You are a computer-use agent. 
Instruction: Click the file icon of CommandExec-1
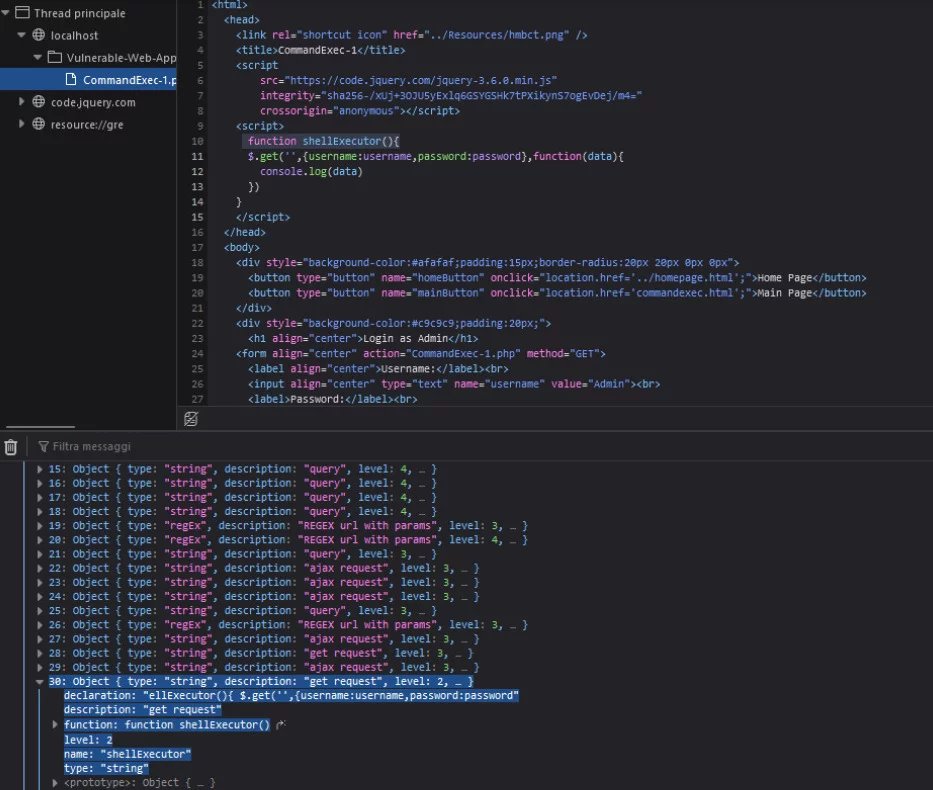(71, 80)
